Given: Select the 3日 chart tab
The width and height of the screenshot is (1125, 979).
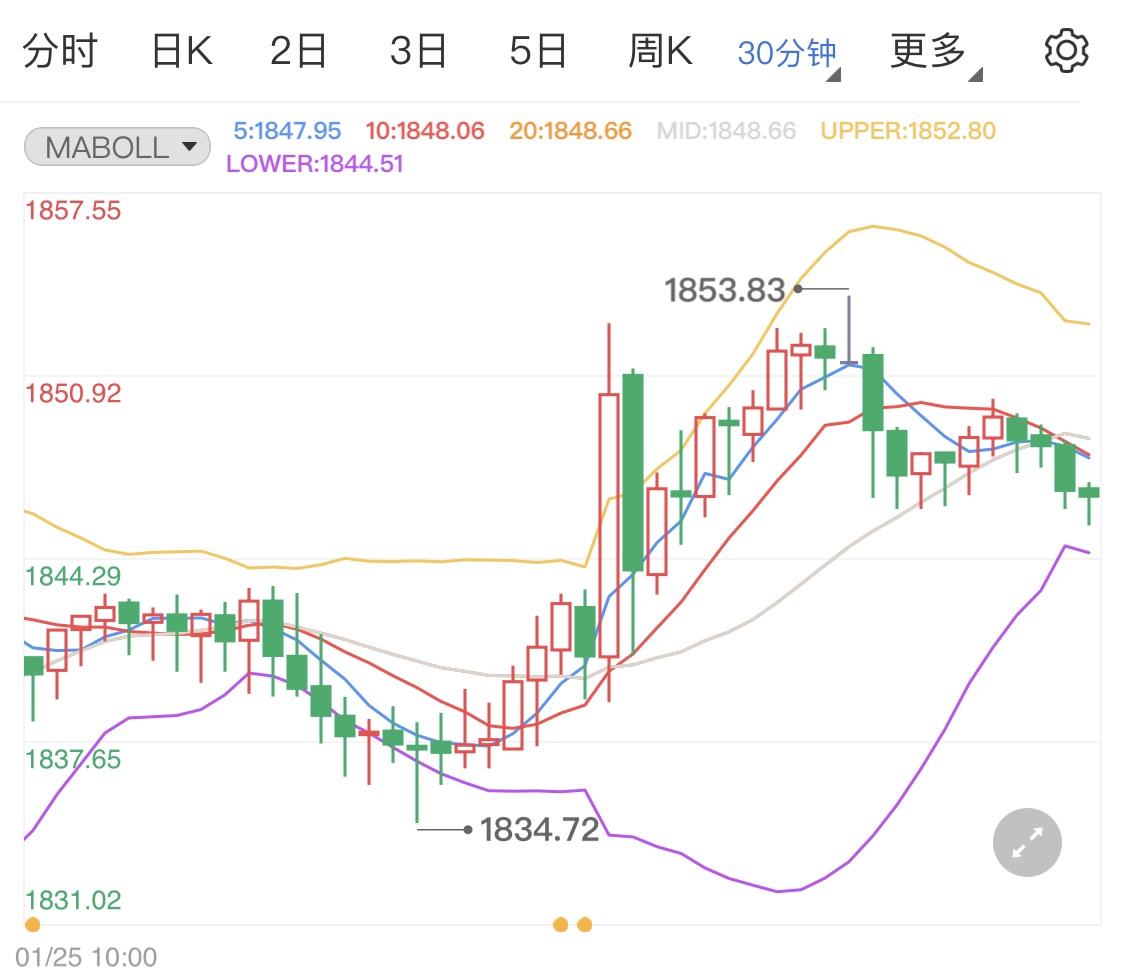Looking at the screenshot, I should (x=418, y=51).
